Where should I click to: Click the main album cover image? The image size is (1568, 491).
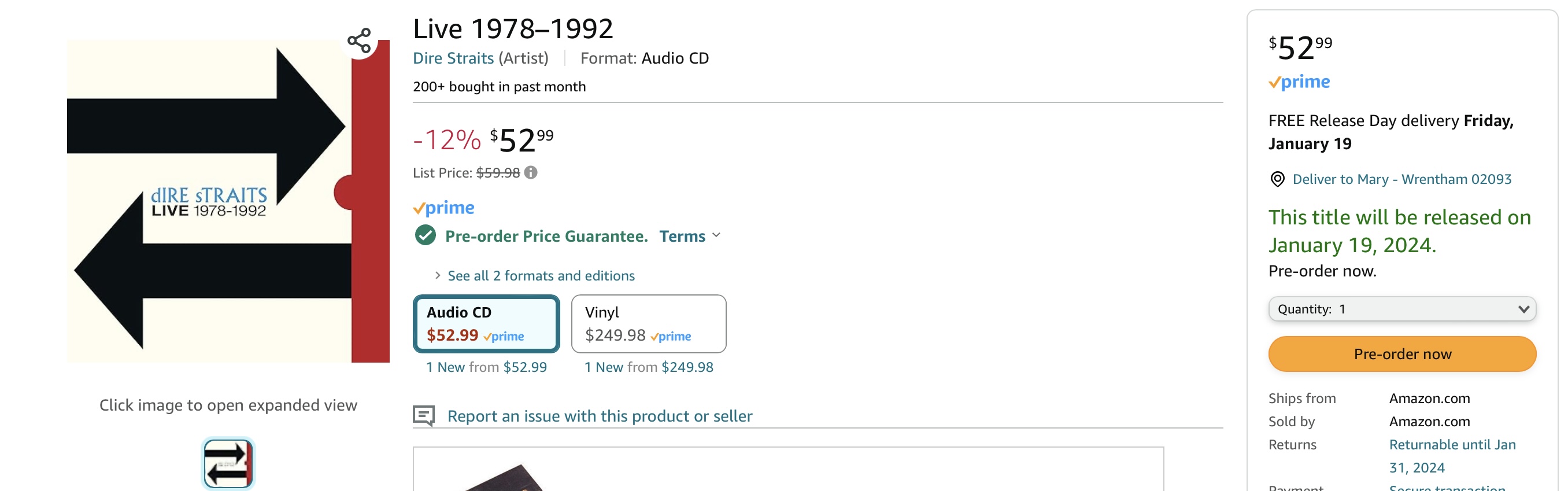pos(228,201)
